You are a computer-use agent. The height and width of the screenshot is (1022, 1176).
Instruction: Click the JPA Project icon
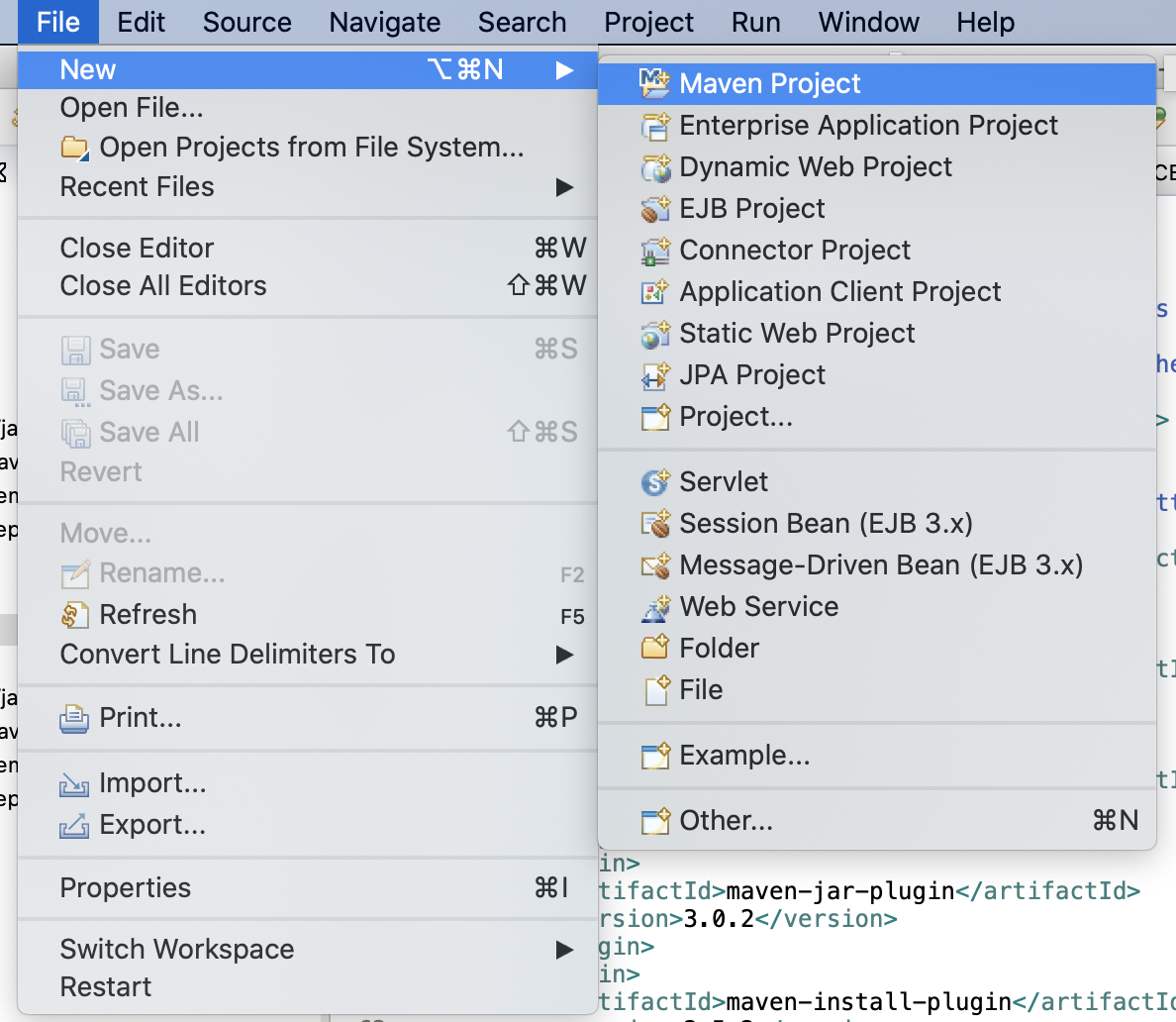click(654, 374)
